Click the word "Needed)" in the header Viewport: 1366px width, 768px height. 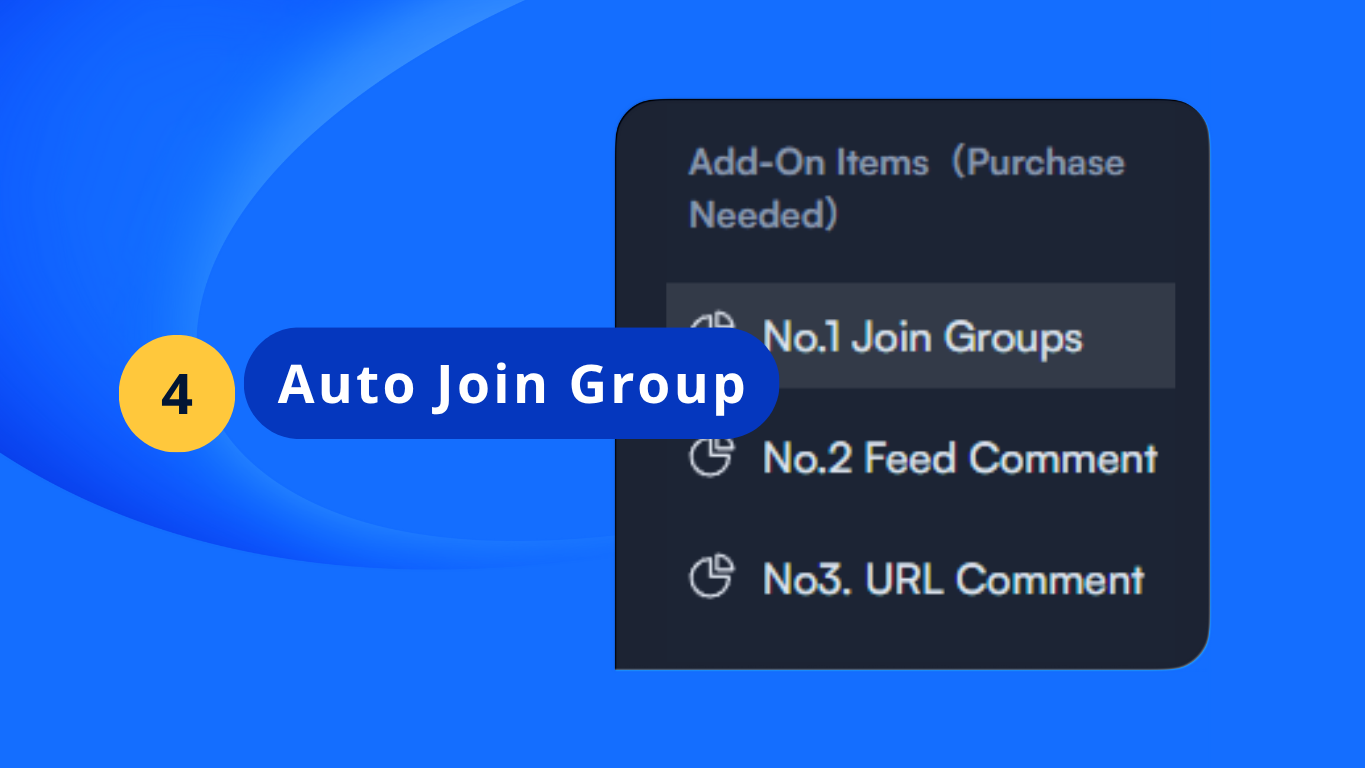763,215
